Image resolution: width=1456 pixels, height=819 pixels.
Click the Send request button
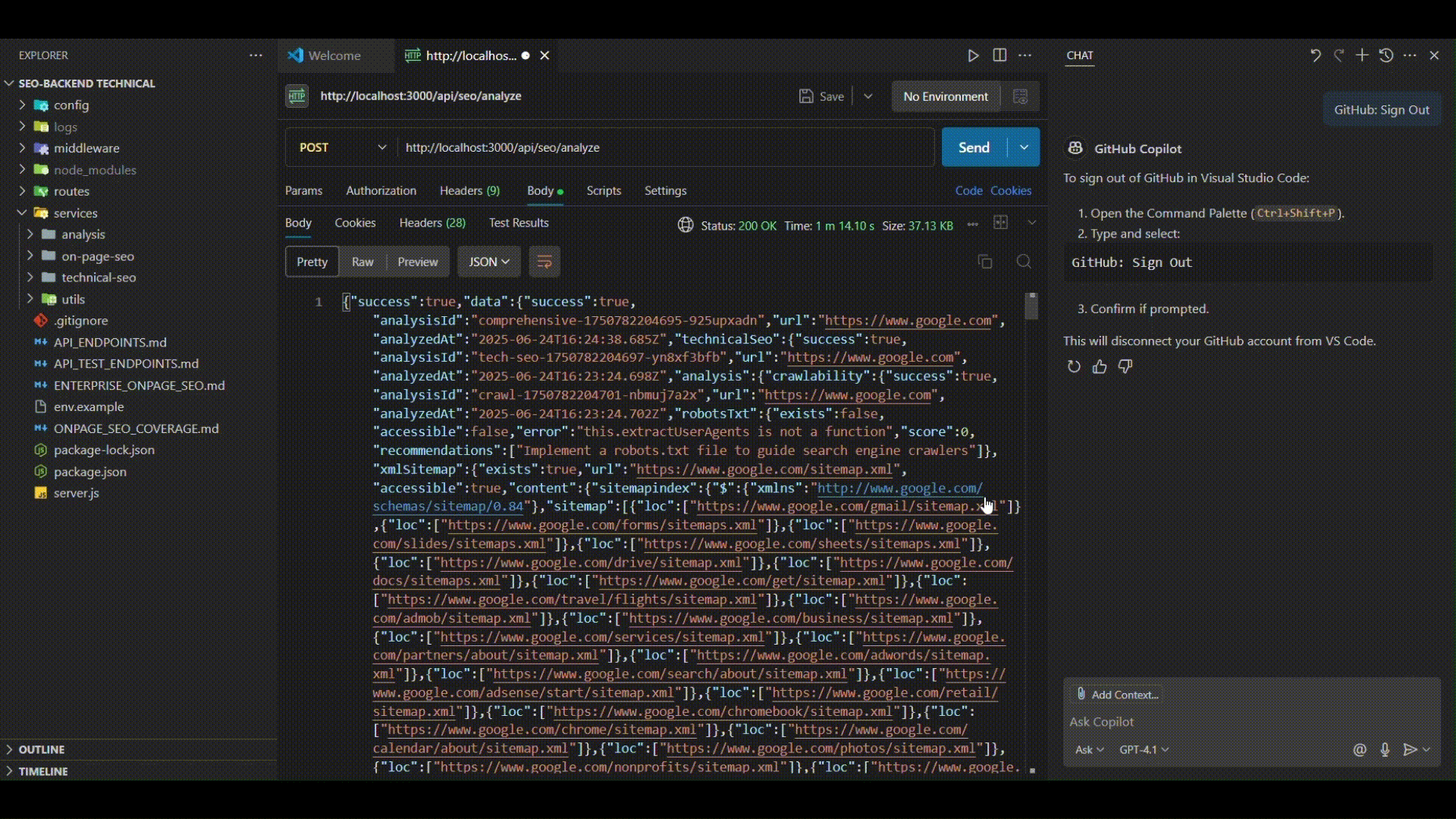(974, 147)
